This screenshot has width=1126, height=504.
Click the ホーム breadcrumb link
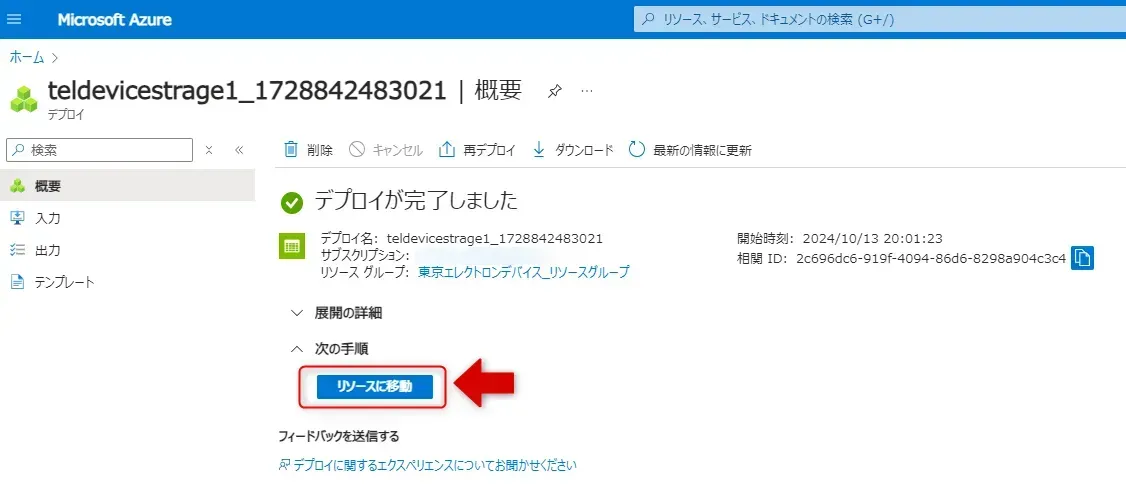(x=26, y=57)
